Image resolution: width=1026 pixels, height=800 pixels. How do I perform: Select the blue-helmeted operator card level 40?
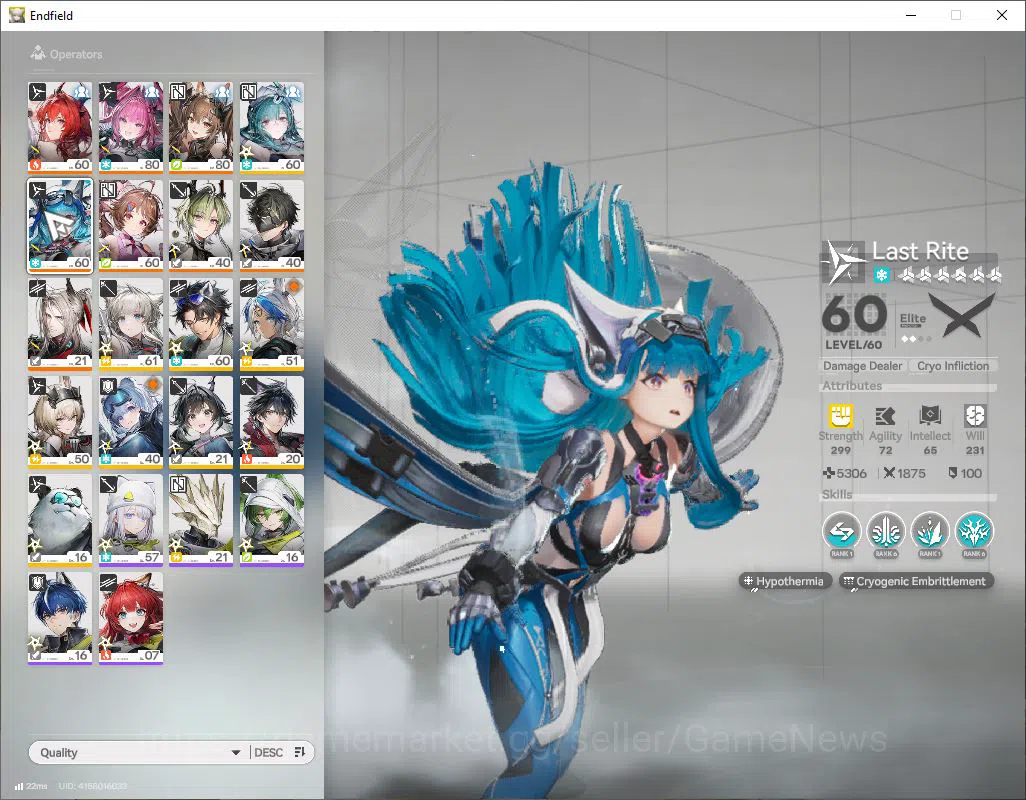click(x=131, y=421)
